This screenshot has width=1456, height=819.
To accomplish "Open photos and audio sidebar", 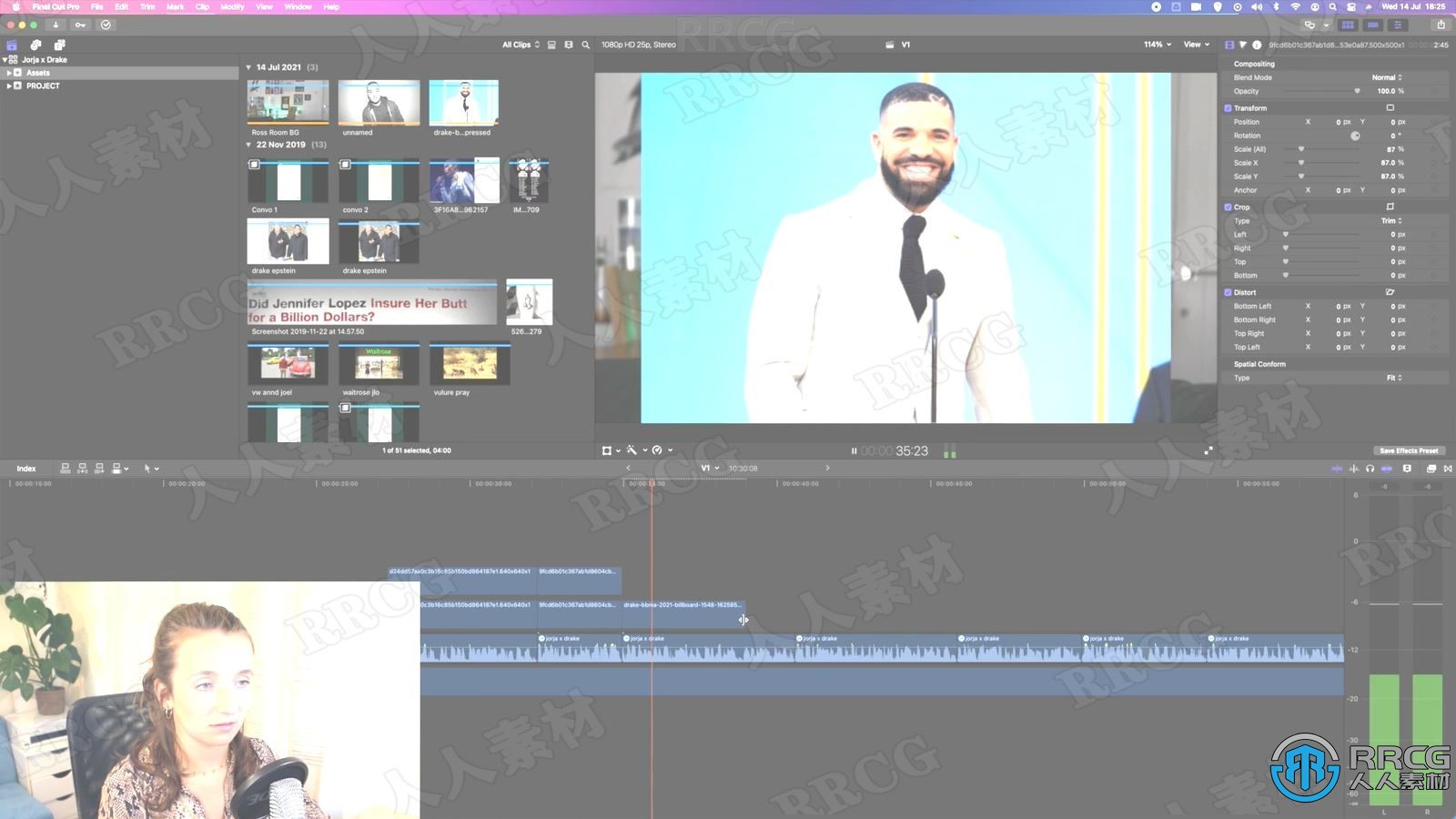I will click(x=35, y=45).
